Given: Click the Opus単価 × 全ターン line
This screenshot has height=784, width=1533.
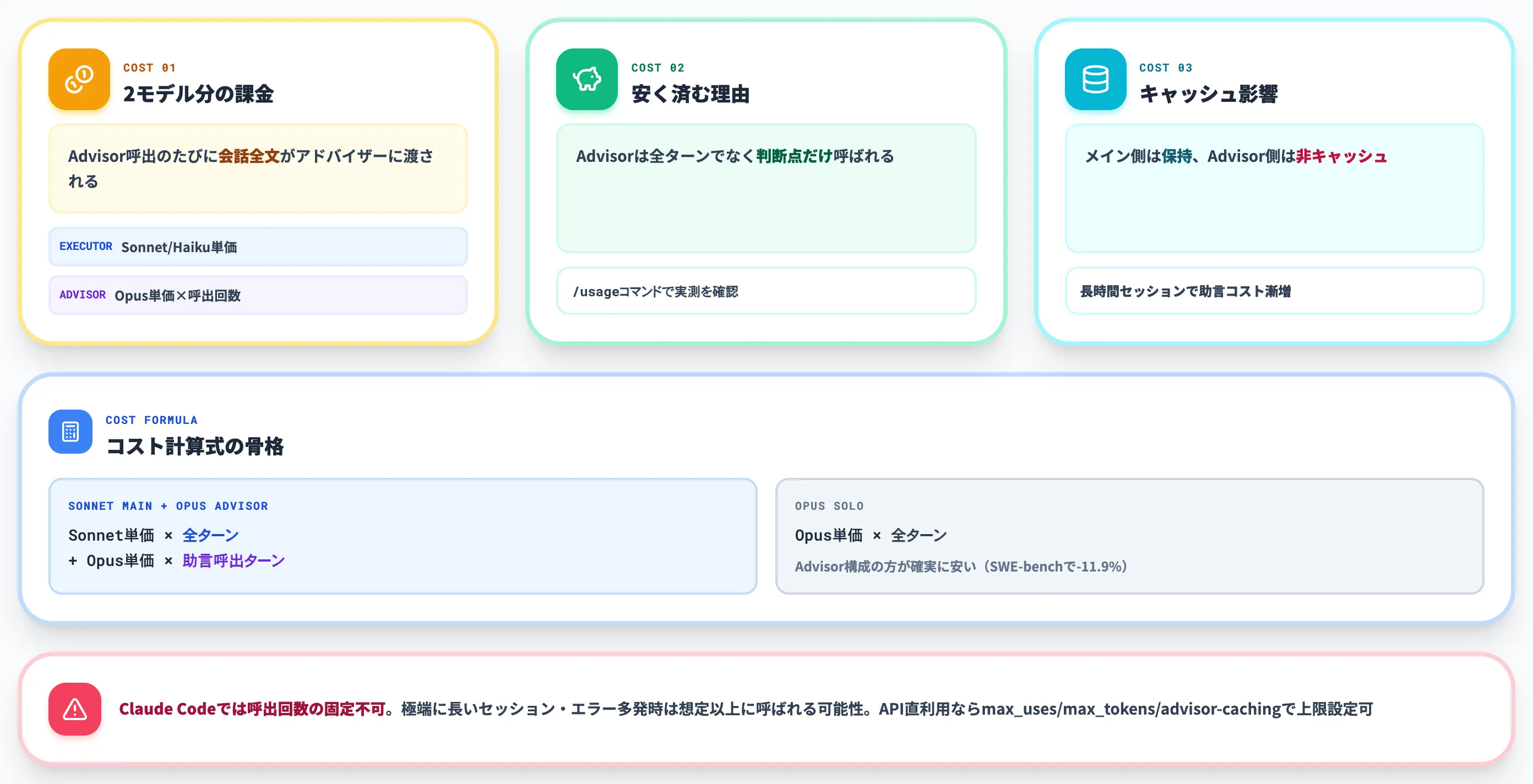Looking at the screenshot, I should pyautogui.click(x=870, y=535).
